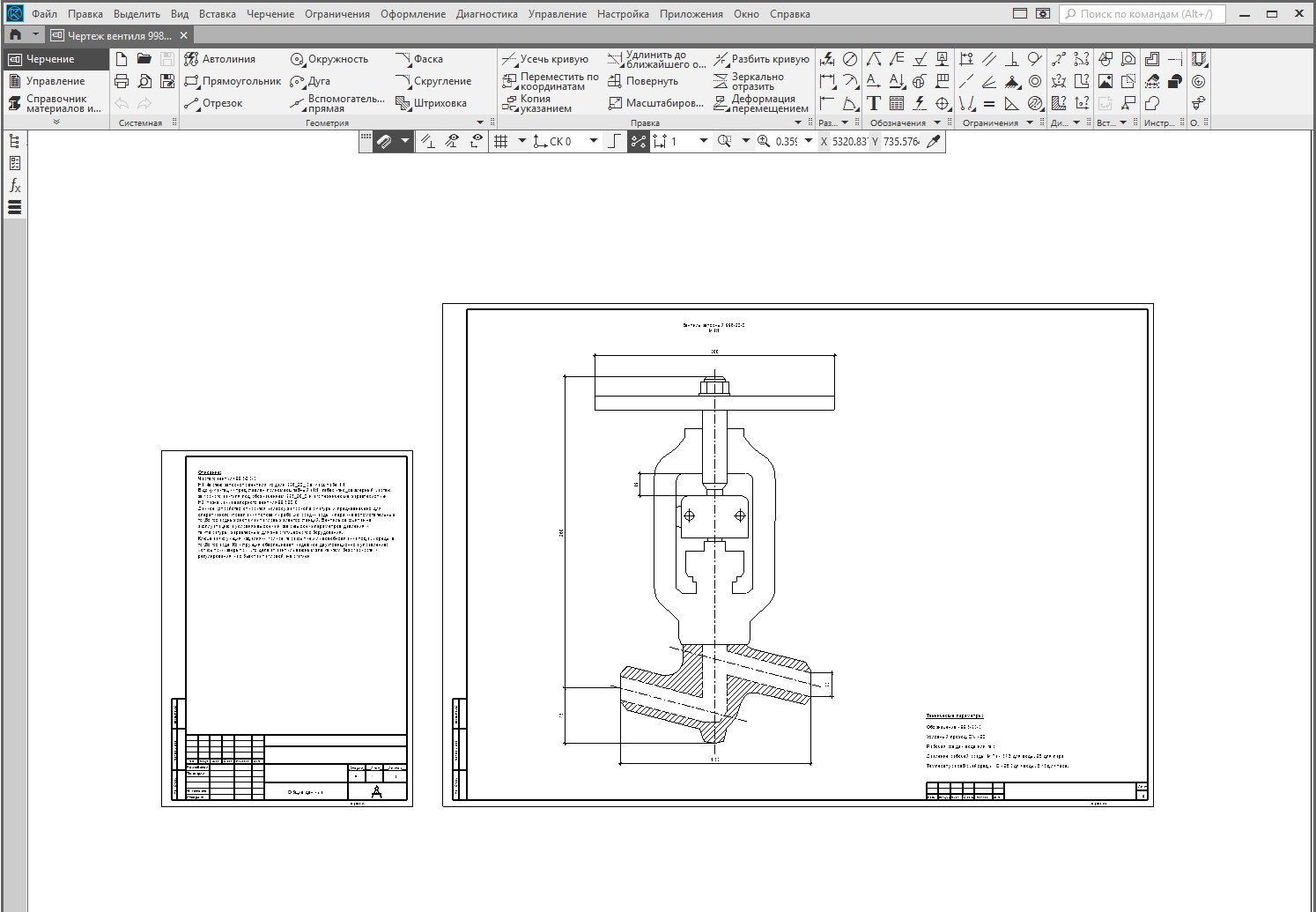Screen dimensions: 1316x912
Task: Click the insert picture icon
Action: tap(1105, 81)
